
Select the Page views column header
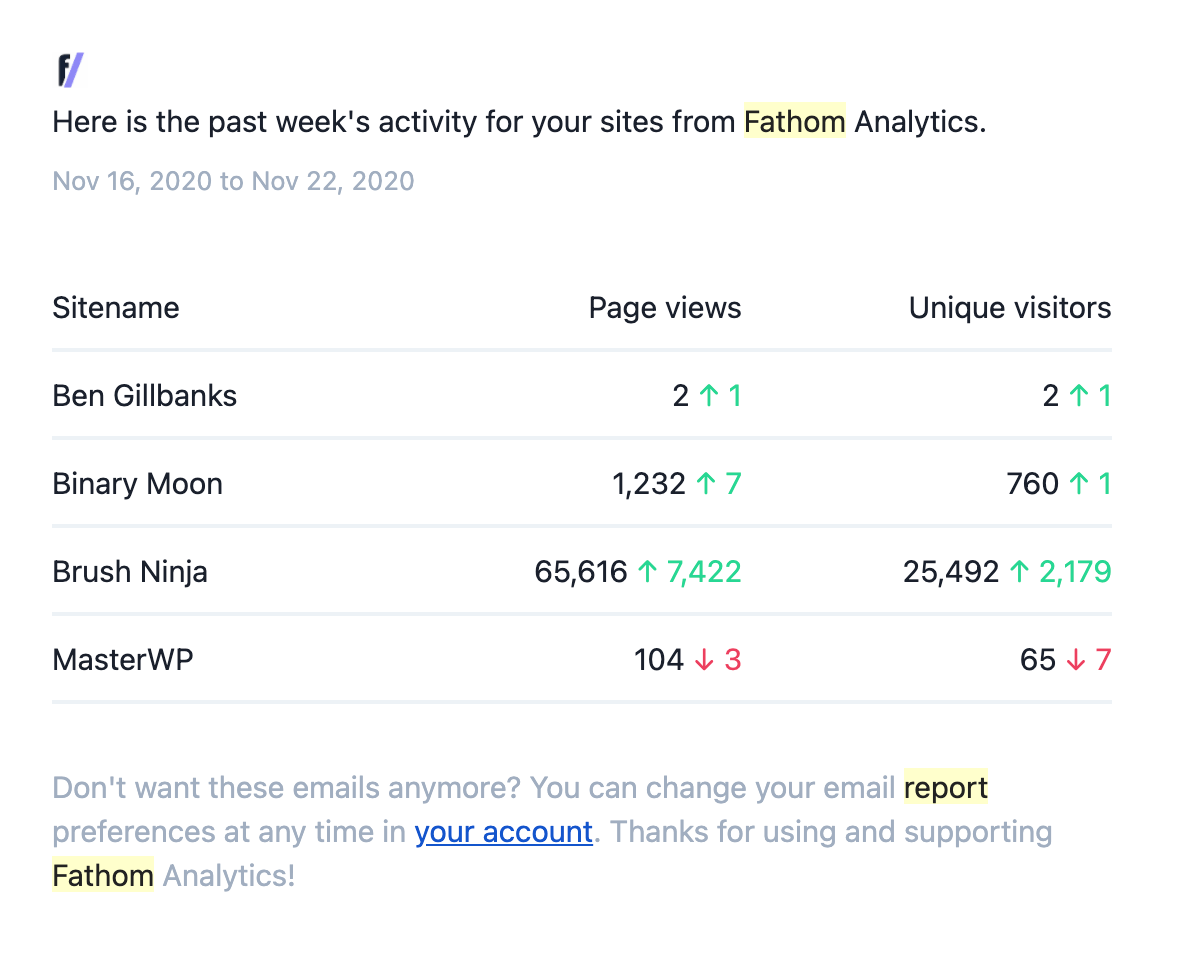(665, 308)
